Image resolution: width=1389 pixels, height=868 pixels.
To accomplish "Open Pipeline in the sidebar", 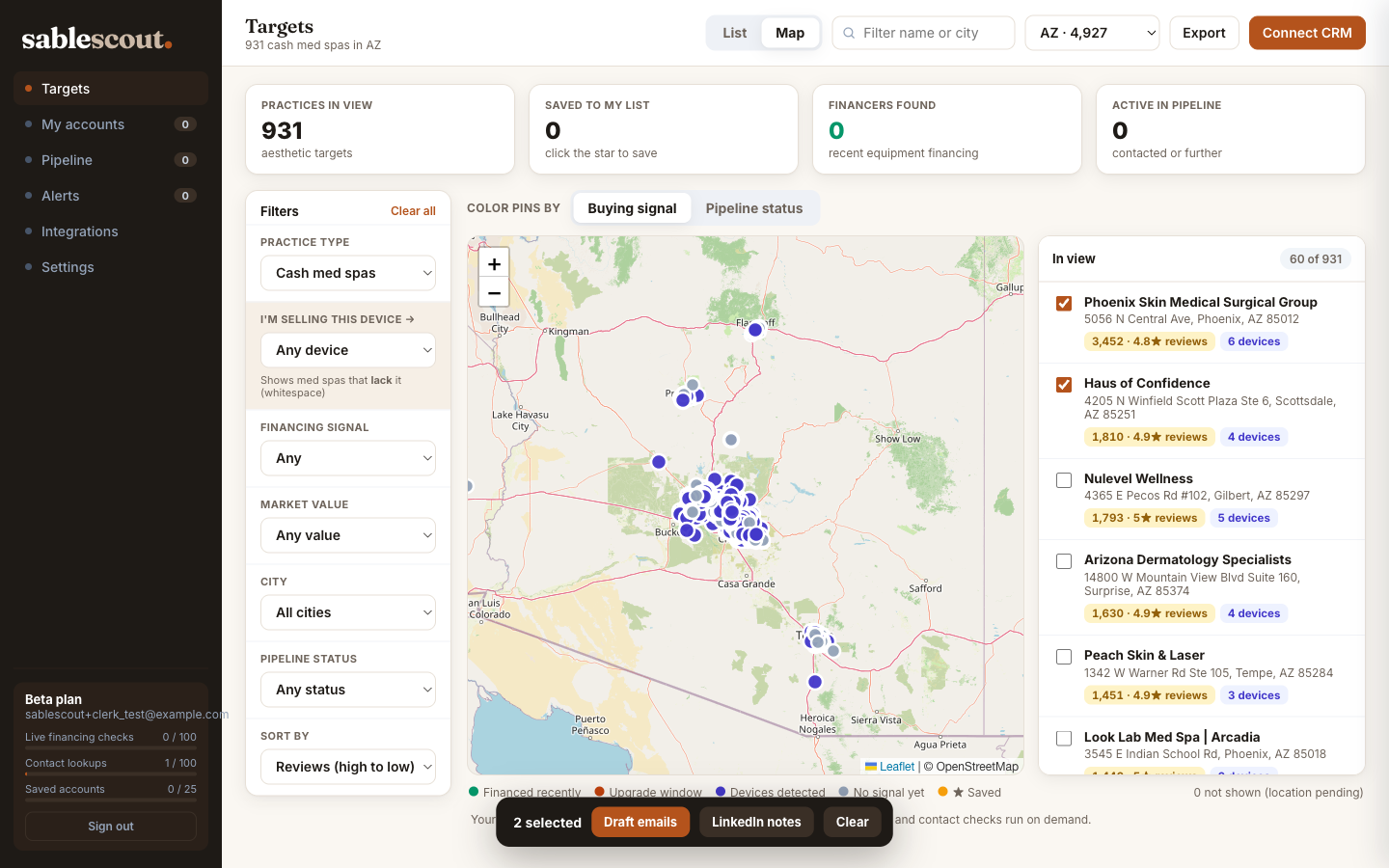I will [111, 160].
